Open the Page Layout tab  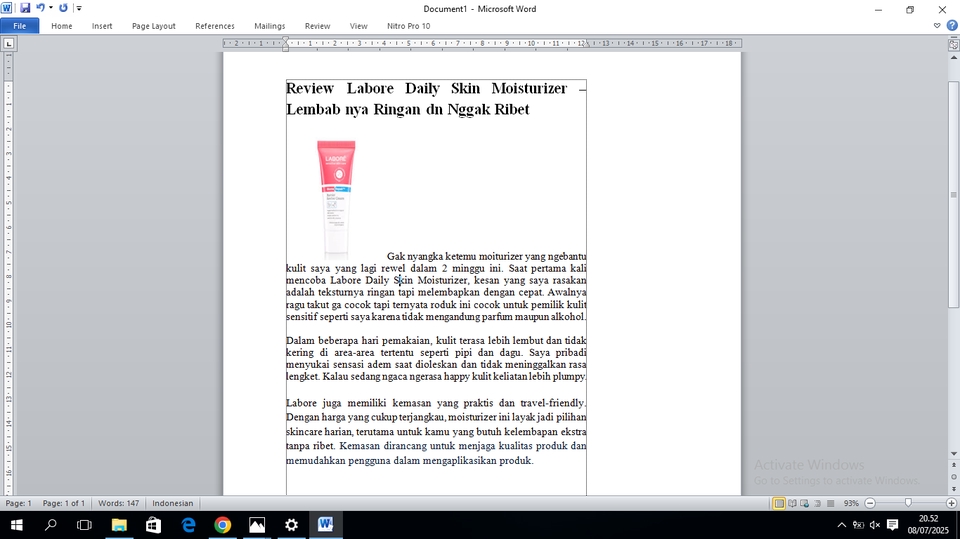coord(154,26)
